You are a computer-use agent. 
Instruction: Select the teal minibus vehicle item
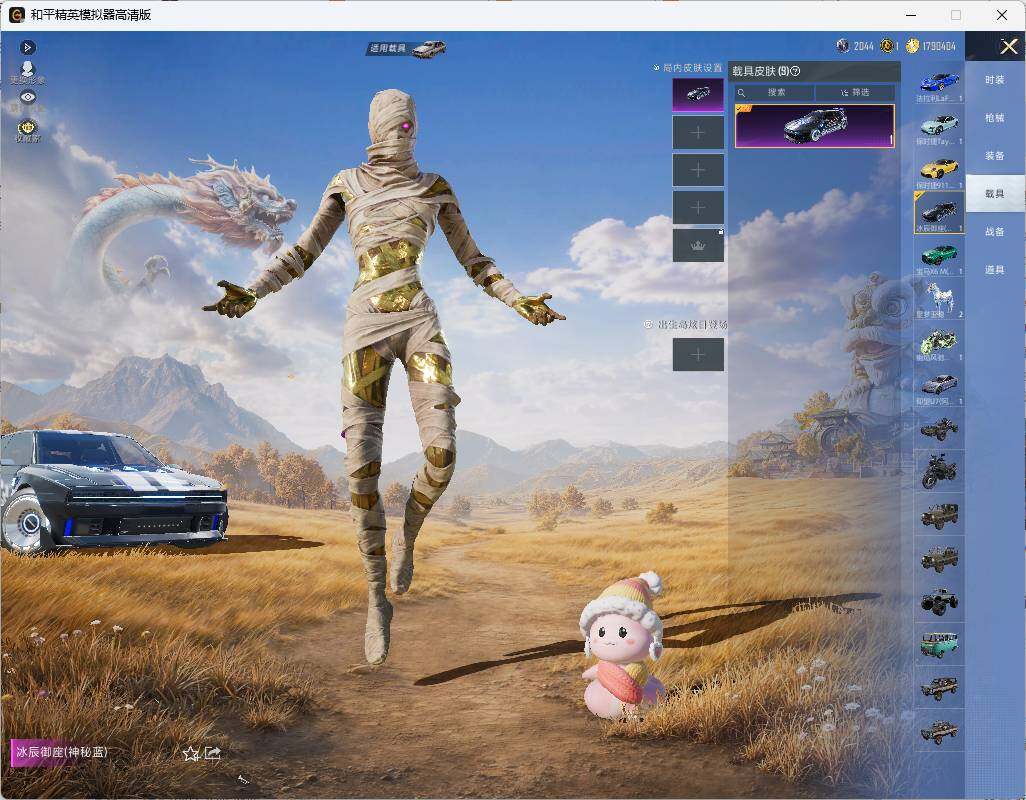tap(939, 644)
